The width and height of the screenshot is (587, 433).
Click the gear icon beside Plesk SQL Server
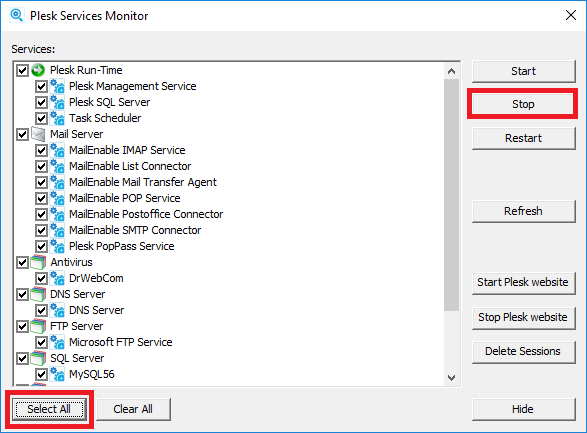pyautogui.click(x=57, y=102)
